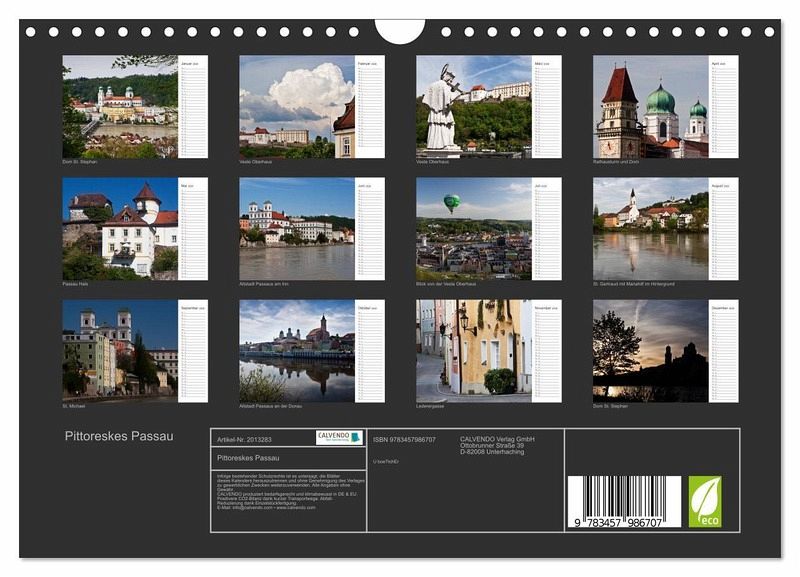
Task: Click the semicircular hanger cutout at the top
Action: [400, 30]
